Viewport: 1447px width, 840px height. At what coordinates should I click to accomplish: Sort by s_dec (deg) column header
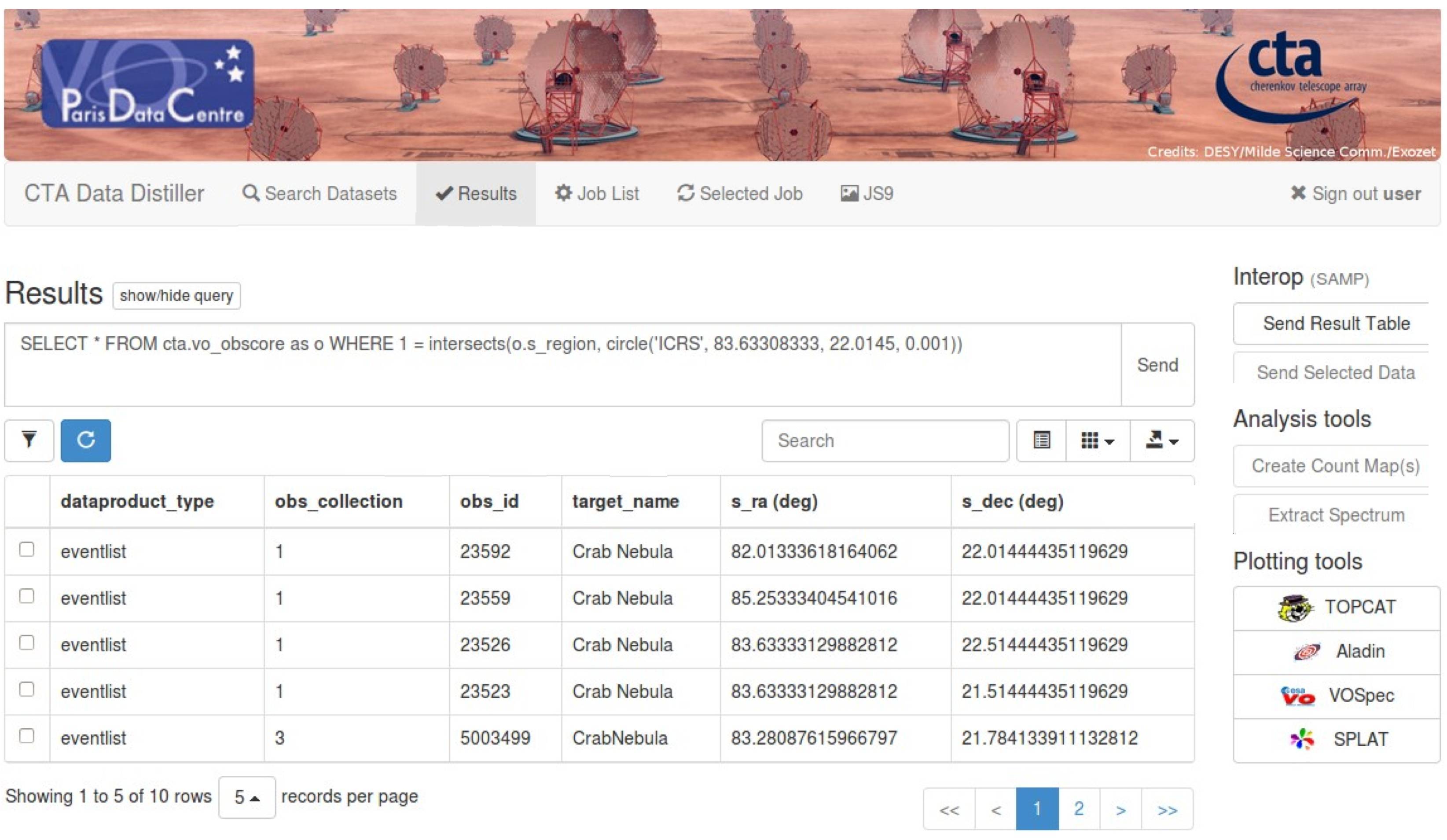(x=1072, y=501)
